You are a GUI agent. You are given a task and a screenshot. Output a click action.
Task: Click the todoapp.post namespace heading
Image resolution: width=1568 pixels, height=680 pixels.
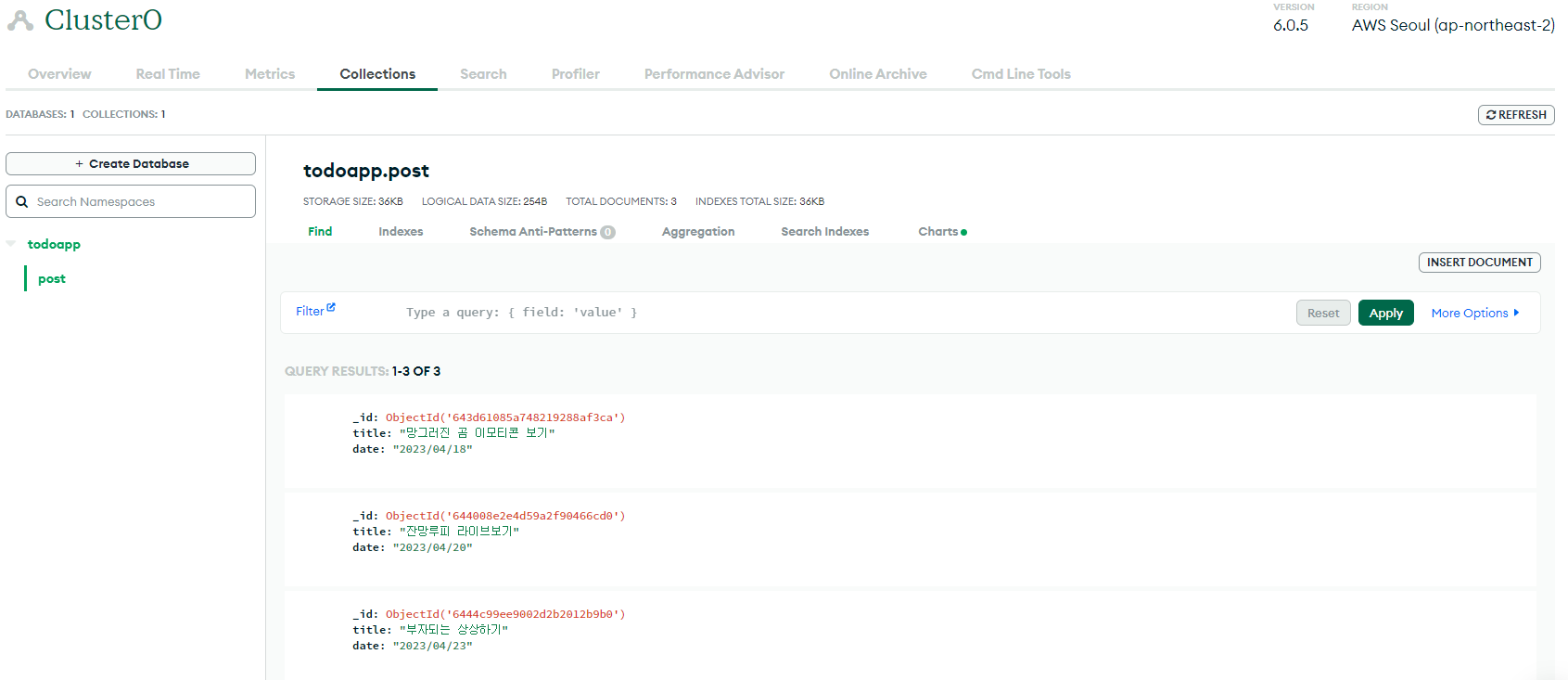366,171
